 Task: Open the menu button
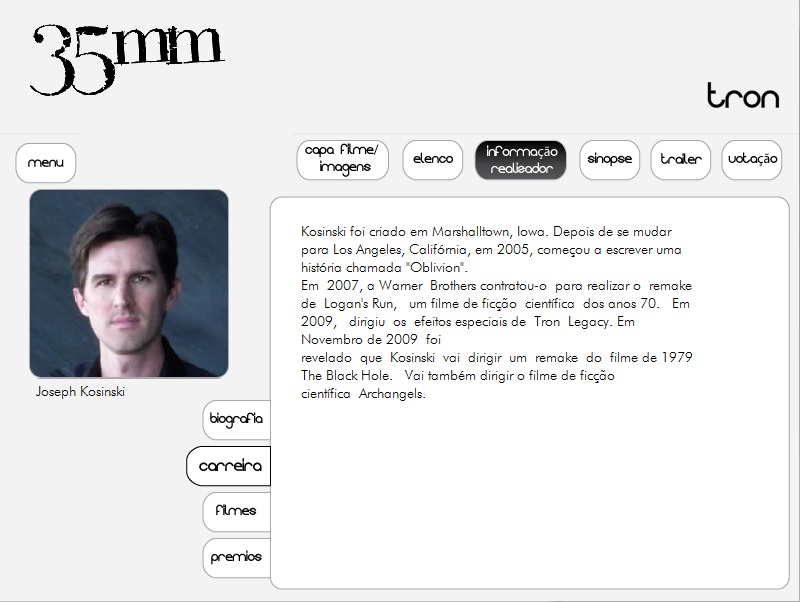pyautogui.click(x=46, y=163)
